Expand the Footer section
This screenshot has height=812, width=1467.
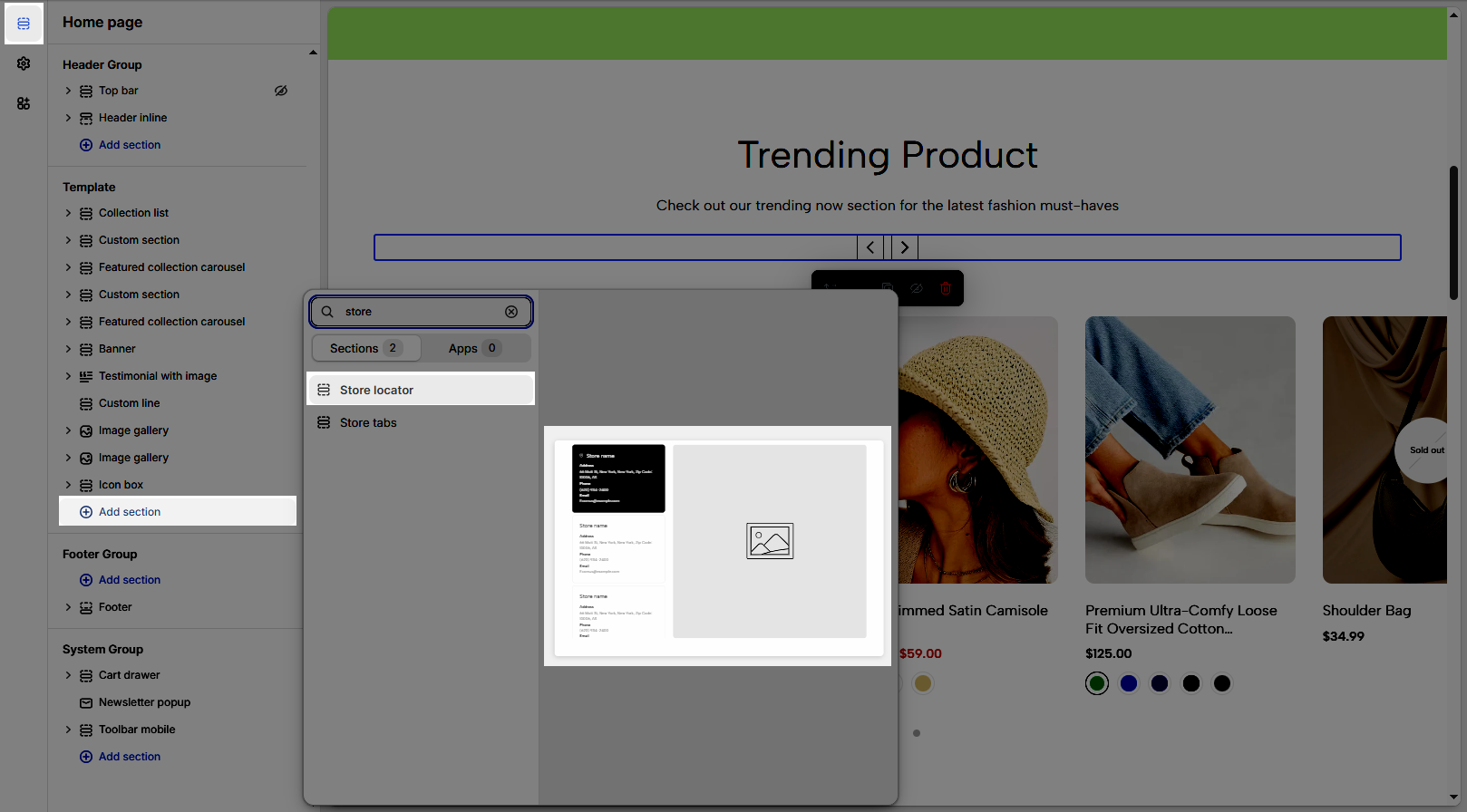click(68, 607)
